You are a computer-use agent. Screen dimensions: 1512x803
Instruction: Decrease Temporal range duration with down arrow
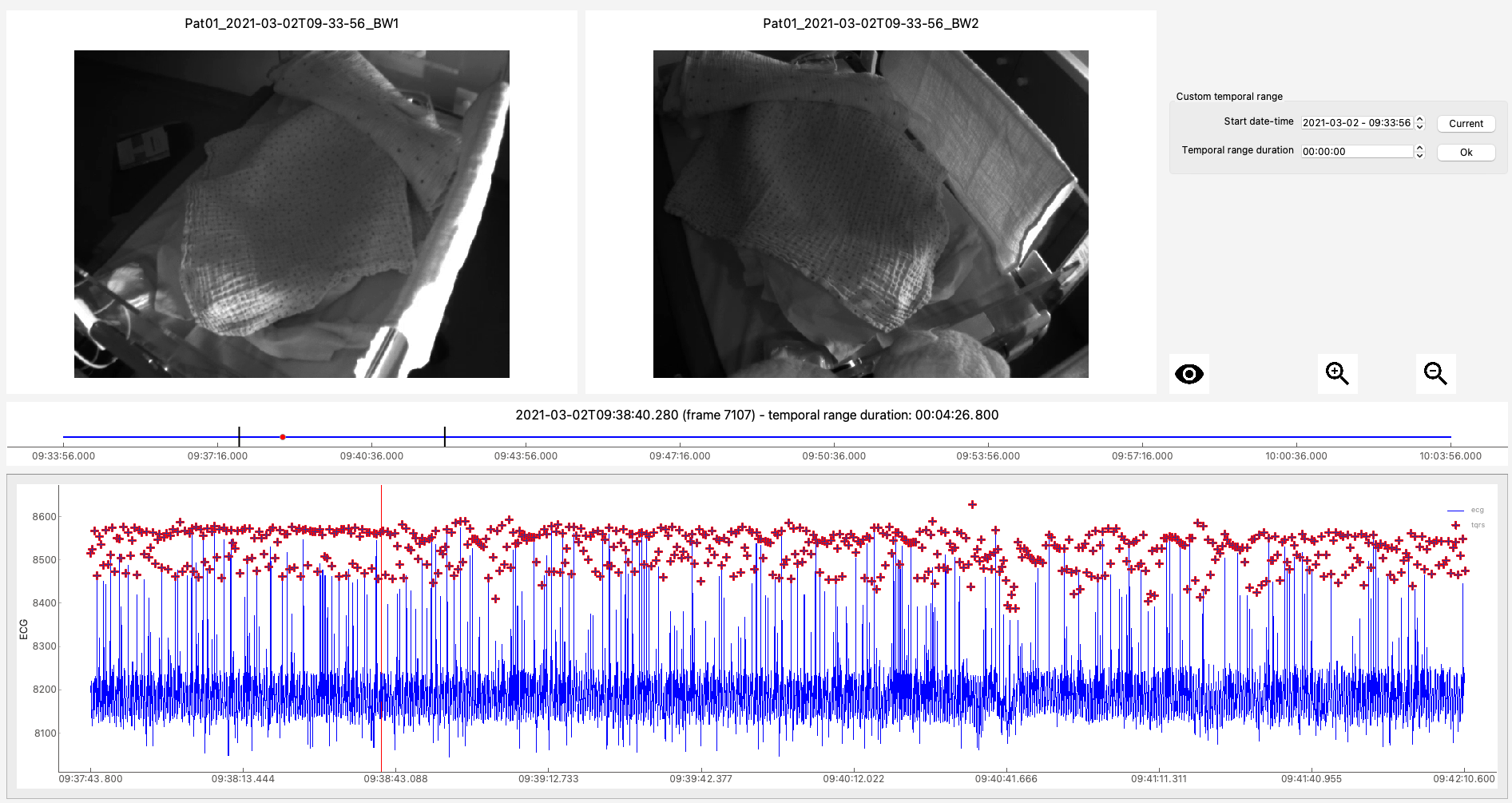coord(1419,155)
